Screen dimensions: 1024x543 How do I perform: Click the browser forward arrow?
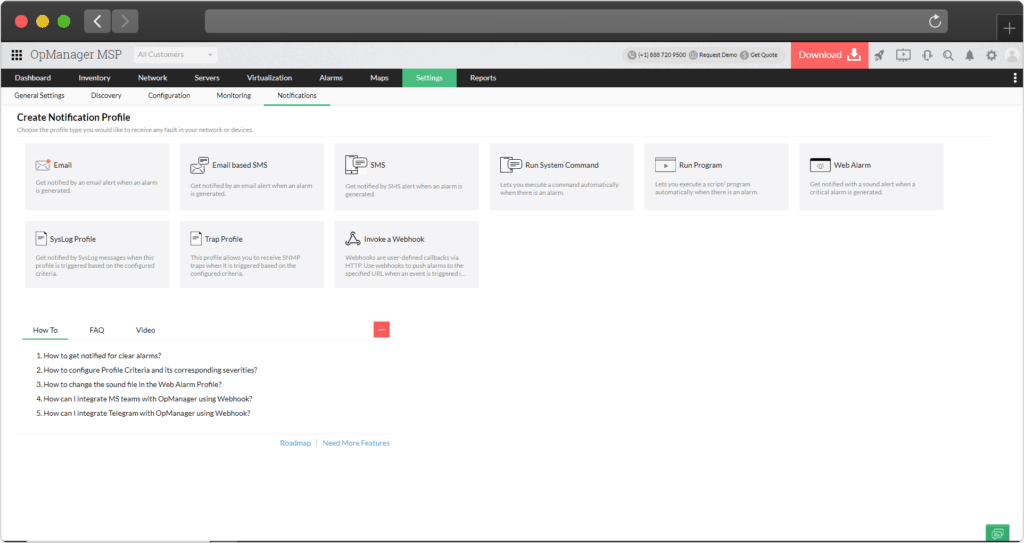point(125,22)
